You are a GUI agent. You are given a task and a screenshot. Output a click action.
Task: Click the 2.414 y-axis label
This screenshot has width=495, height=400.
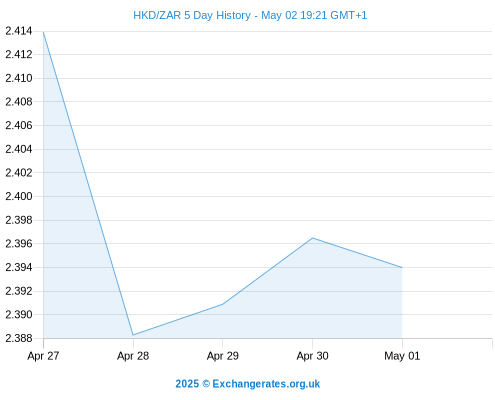click(x=19, y=31)
